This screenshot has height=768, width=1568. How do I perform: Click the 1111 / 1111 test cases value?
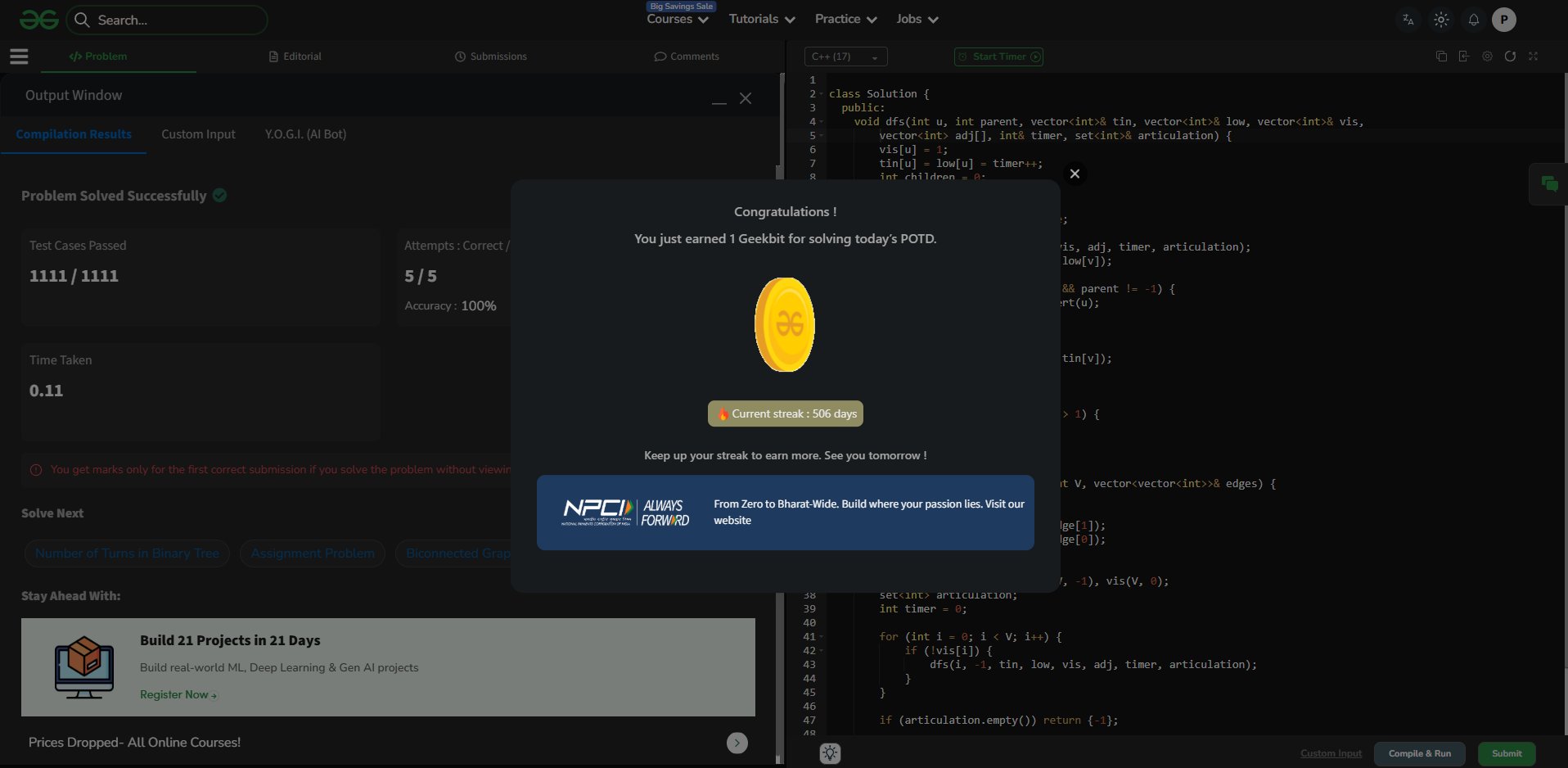pos(74,276)
